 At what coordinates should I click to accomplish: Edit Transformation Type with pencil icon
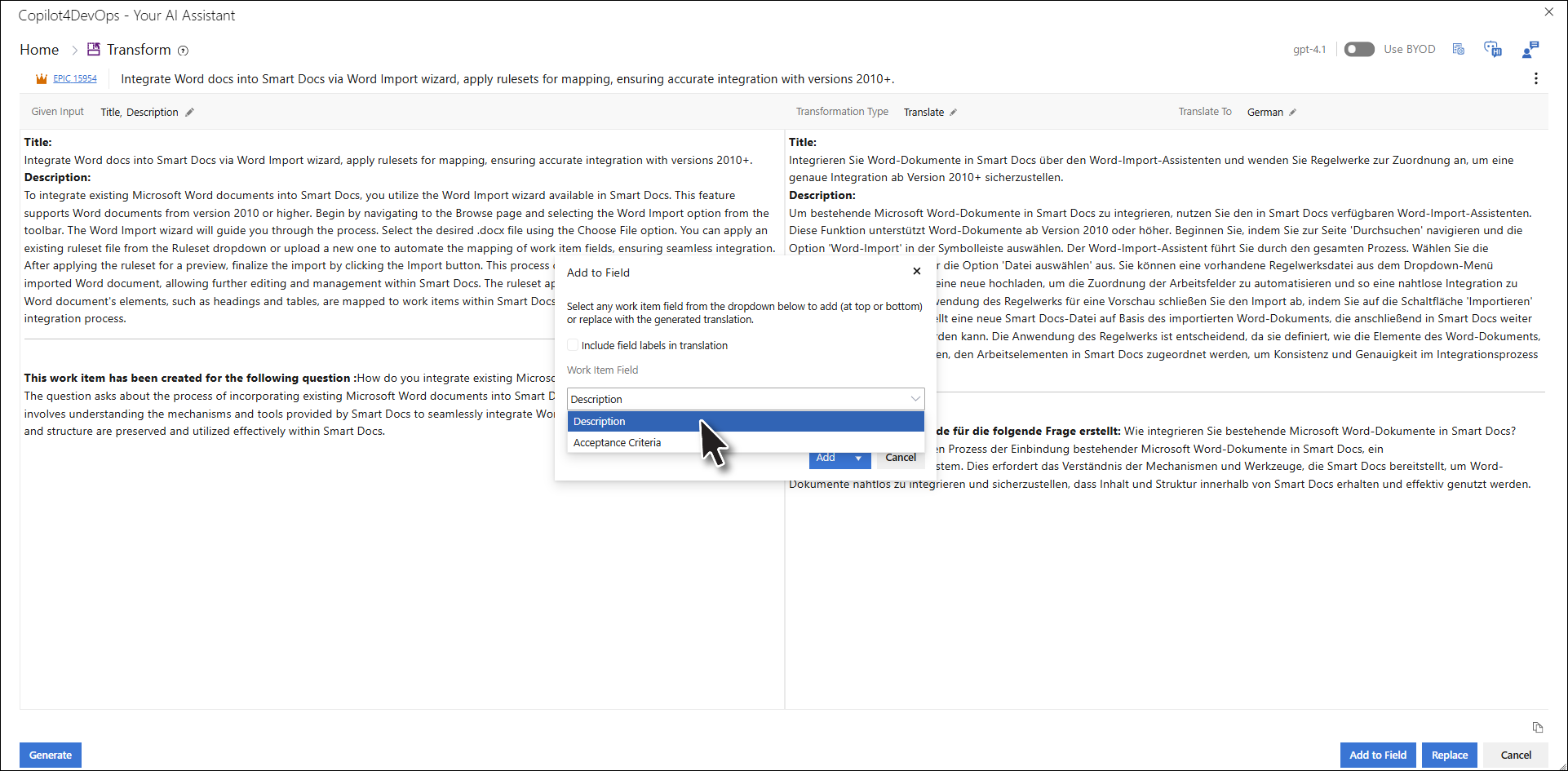click(x=953, y=113)
